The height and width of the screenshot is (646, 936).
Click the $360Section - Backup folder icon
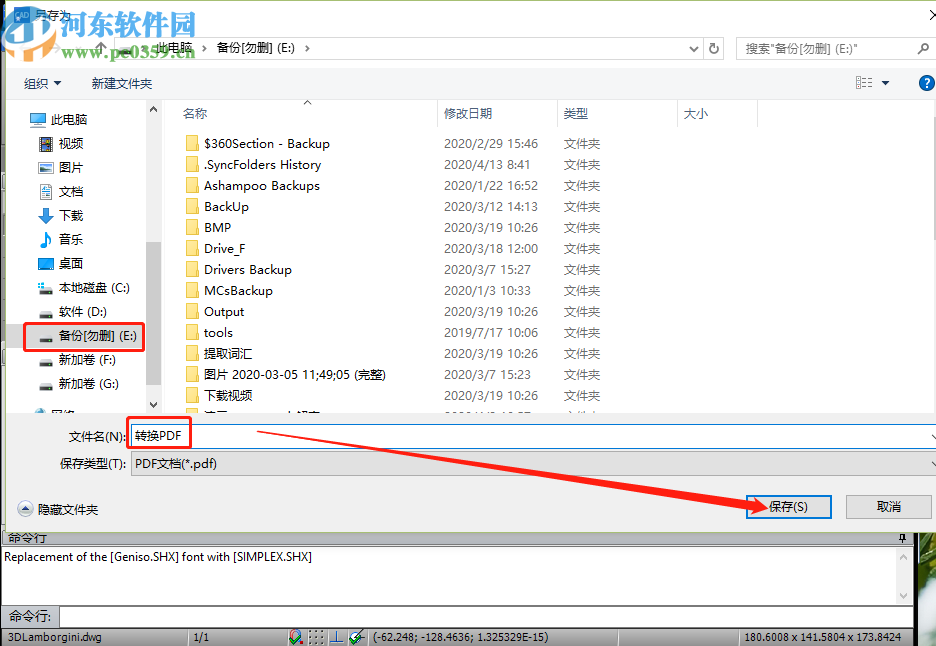192,143
